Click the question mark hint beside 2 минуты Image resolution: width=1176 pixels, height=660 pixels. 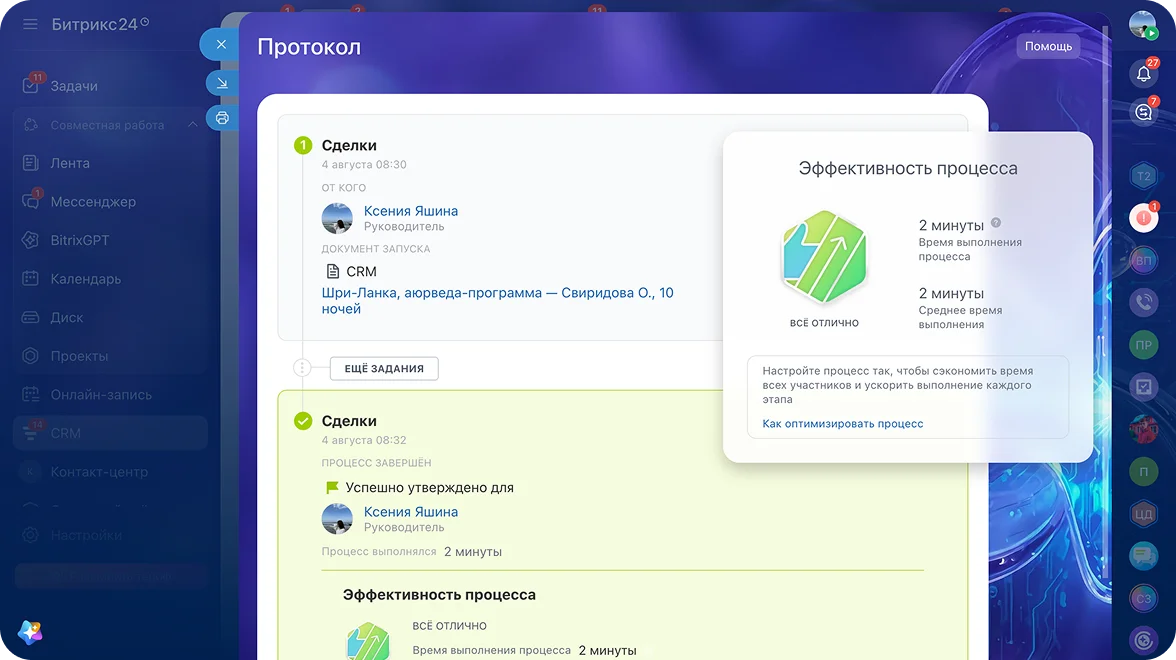[x=995, y=223]
